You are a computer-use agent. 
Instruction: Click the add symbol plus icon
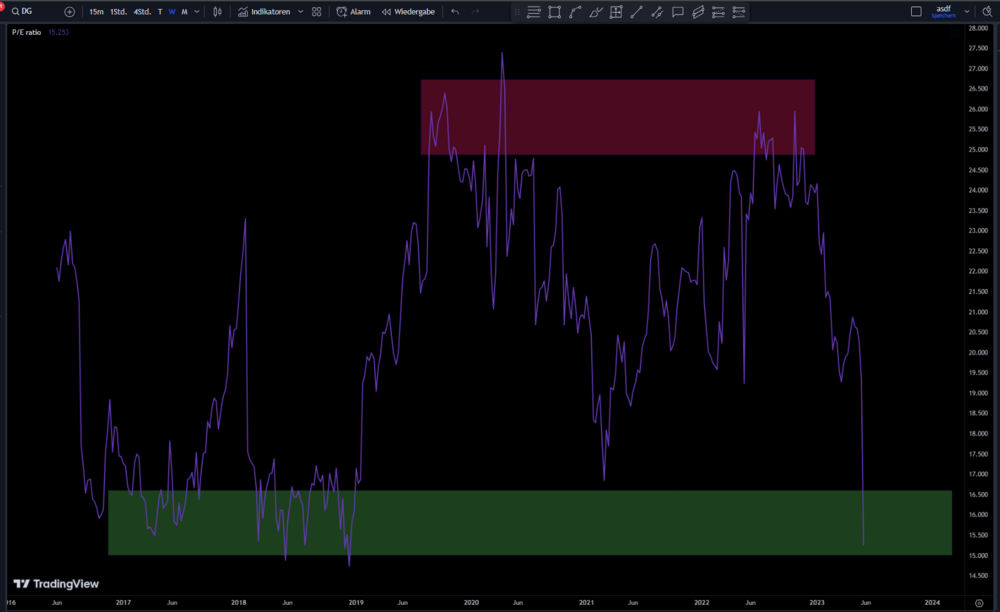pyautogui.click(x=70, y=11)
